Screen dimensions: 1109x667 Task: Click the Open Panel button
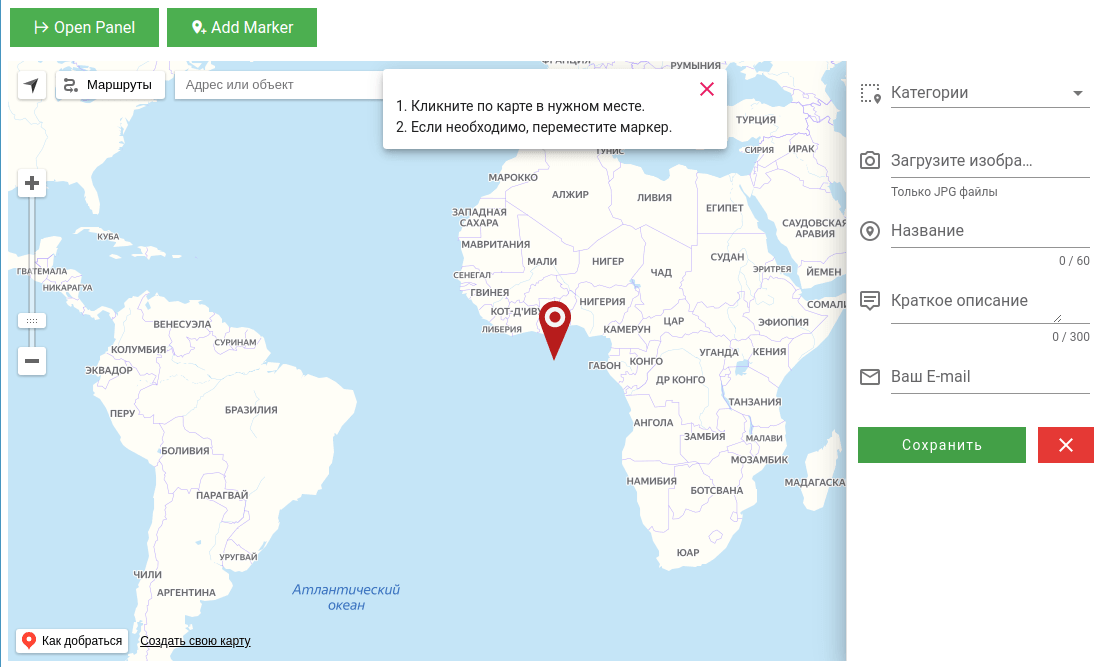(84, 27)
